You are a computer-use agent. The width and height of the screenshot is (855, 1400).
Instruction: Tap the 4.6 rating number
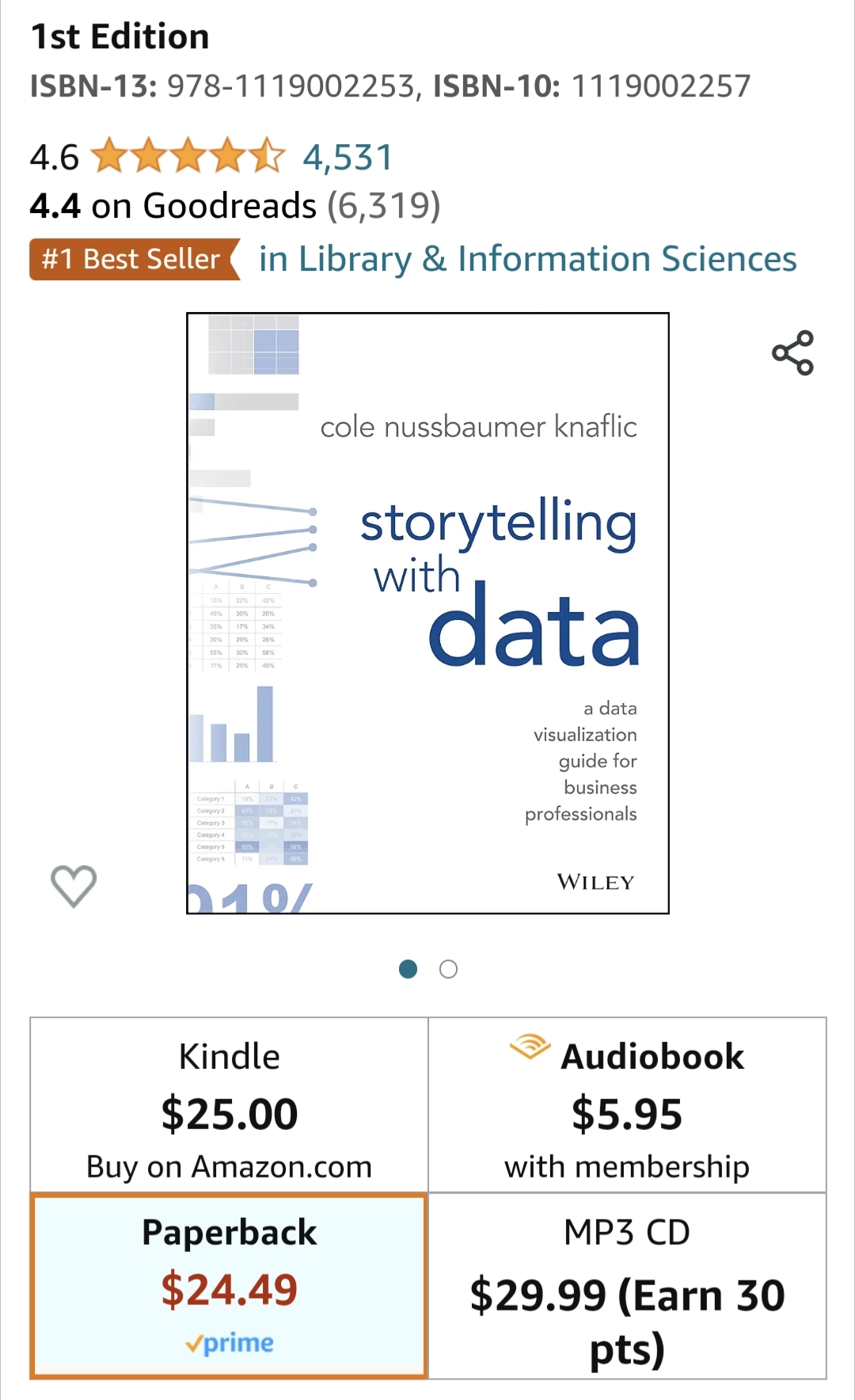click(x=55, y=157)
